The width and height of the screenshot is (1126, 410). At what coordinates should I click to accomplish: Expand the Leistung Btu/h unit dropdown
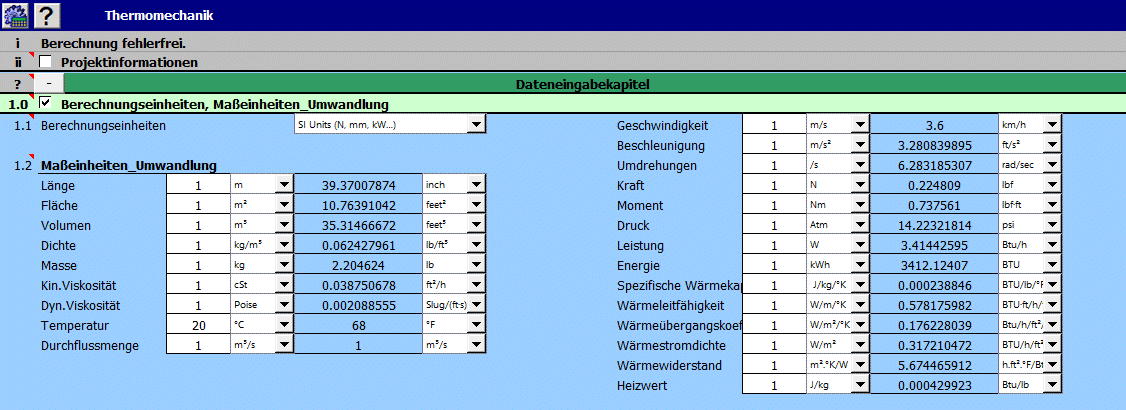[x=1051, y=245]
